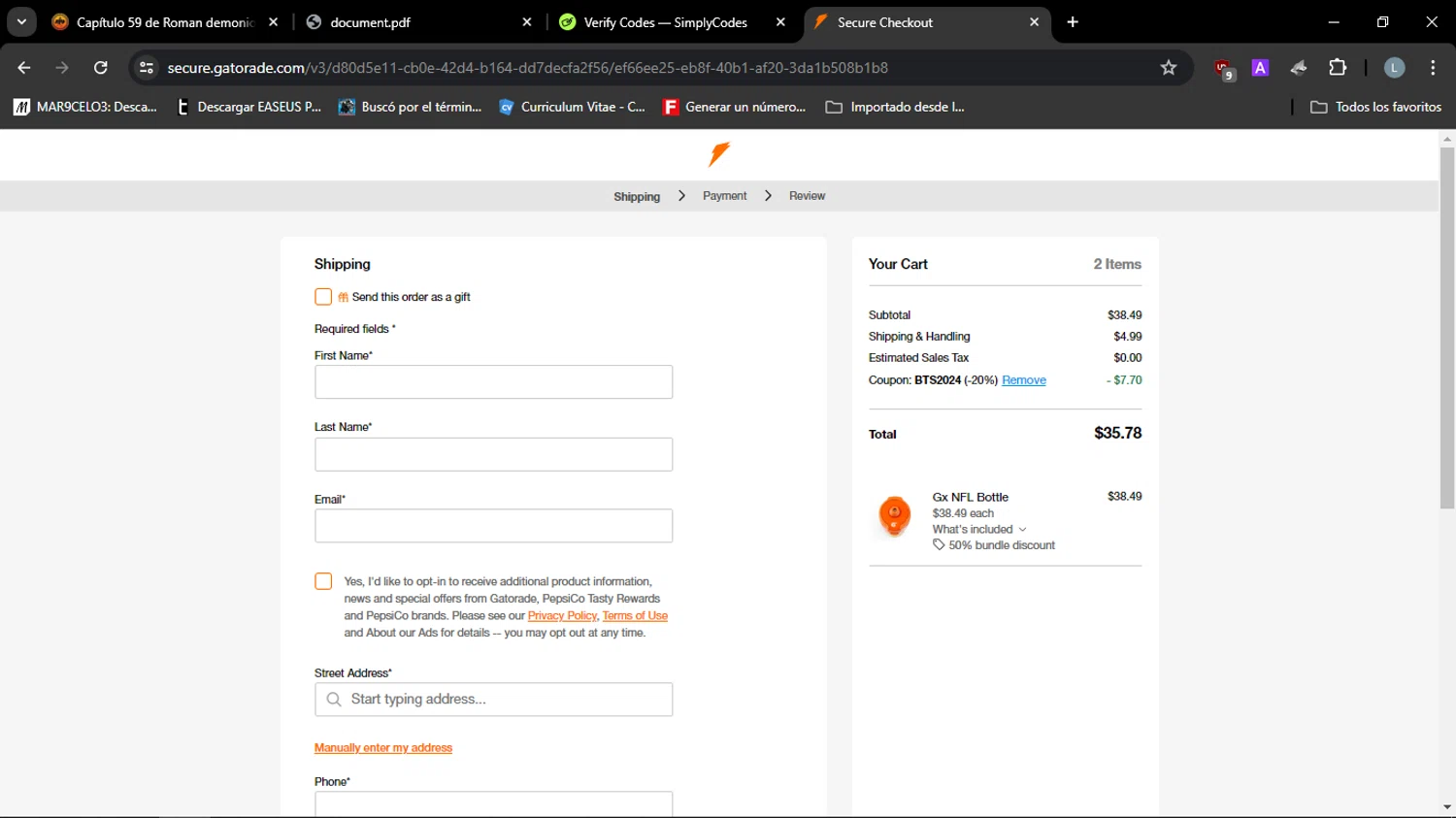This screenshot has height=818, width=1456.
Task: Open the Terms of Use link
Action: [635, 616]
